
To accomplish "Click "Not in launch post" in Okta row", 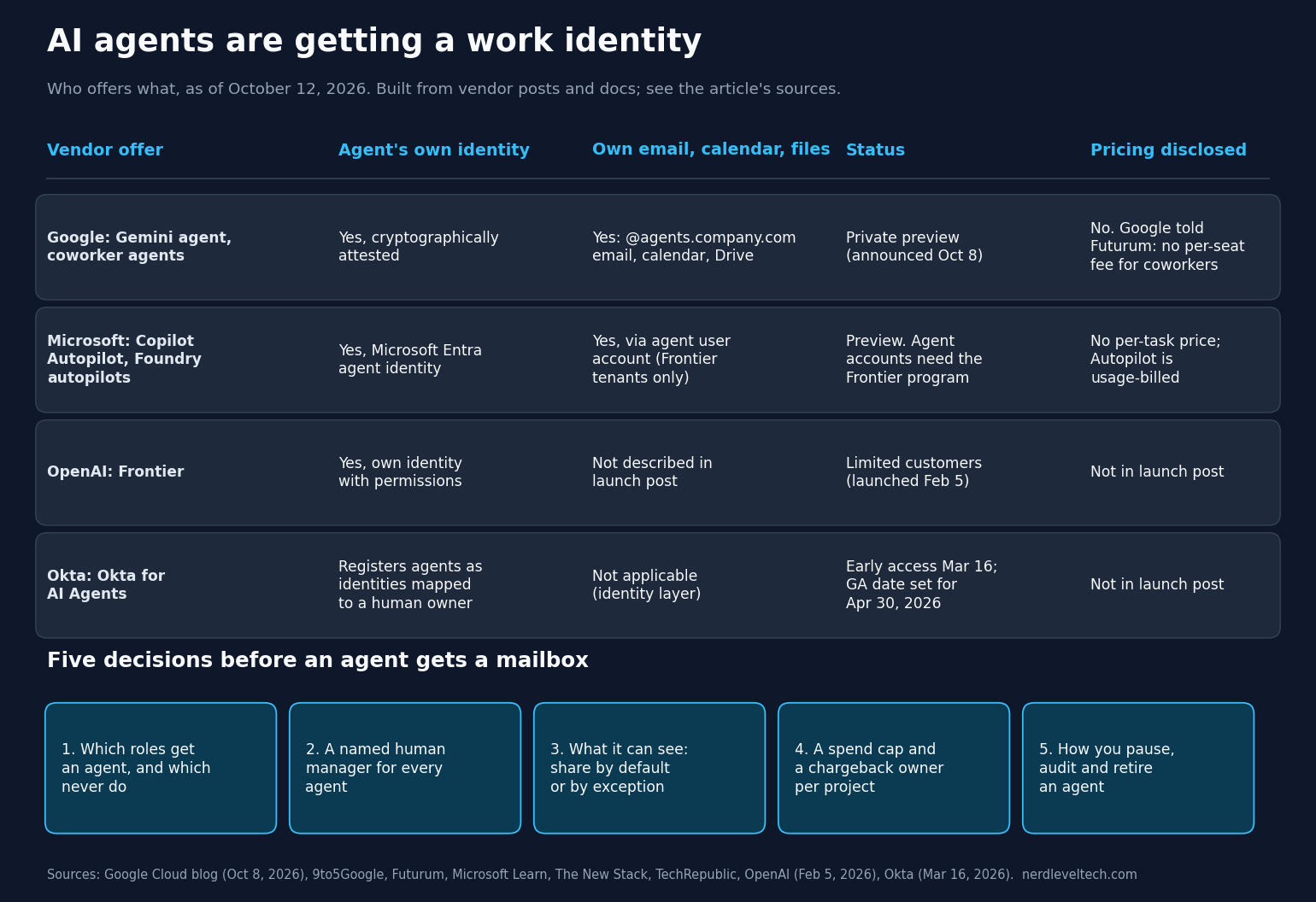I will click(x=1157, y=585).
